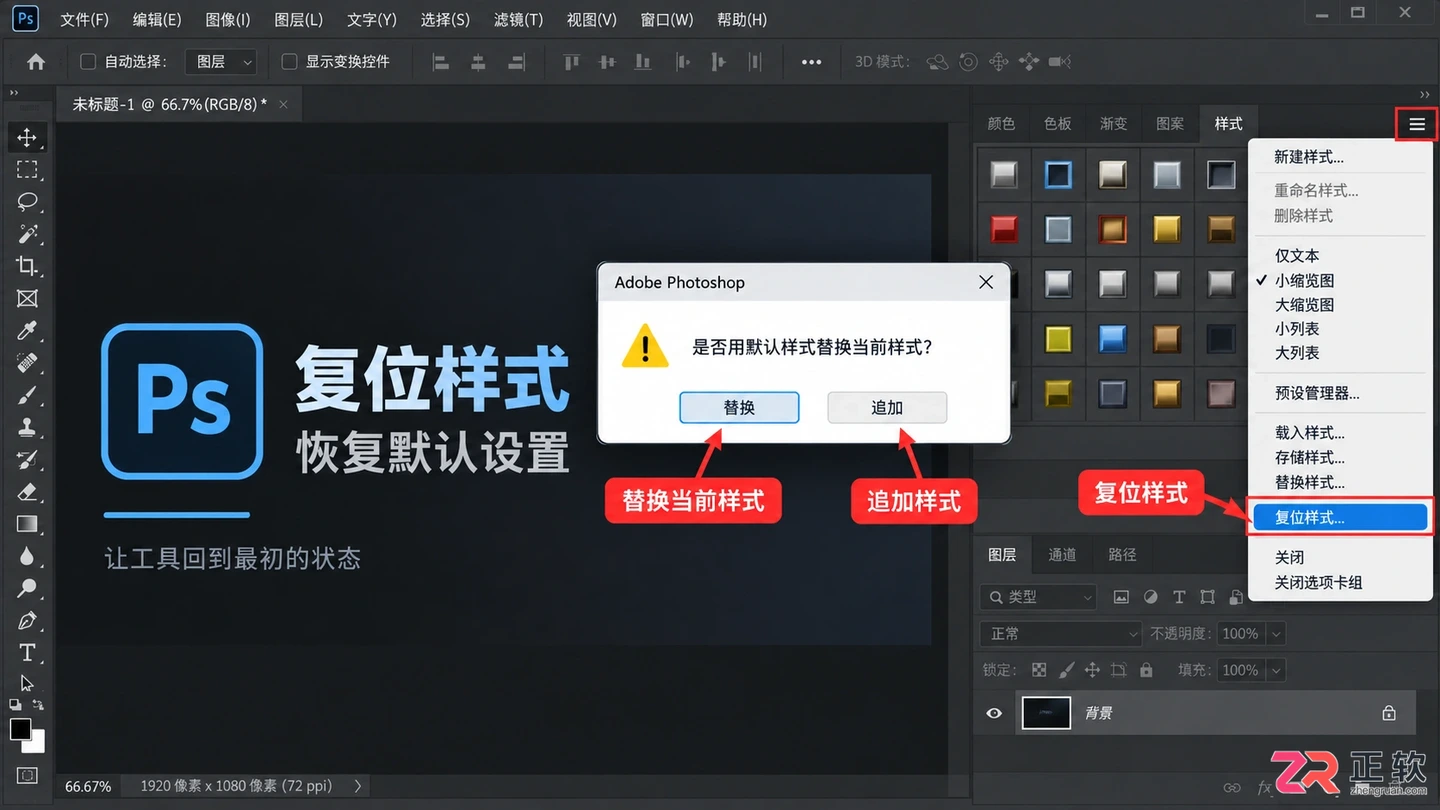Go to the Home screen icon
Viewport: 1440px width, 810px height.
coord(36,62)
